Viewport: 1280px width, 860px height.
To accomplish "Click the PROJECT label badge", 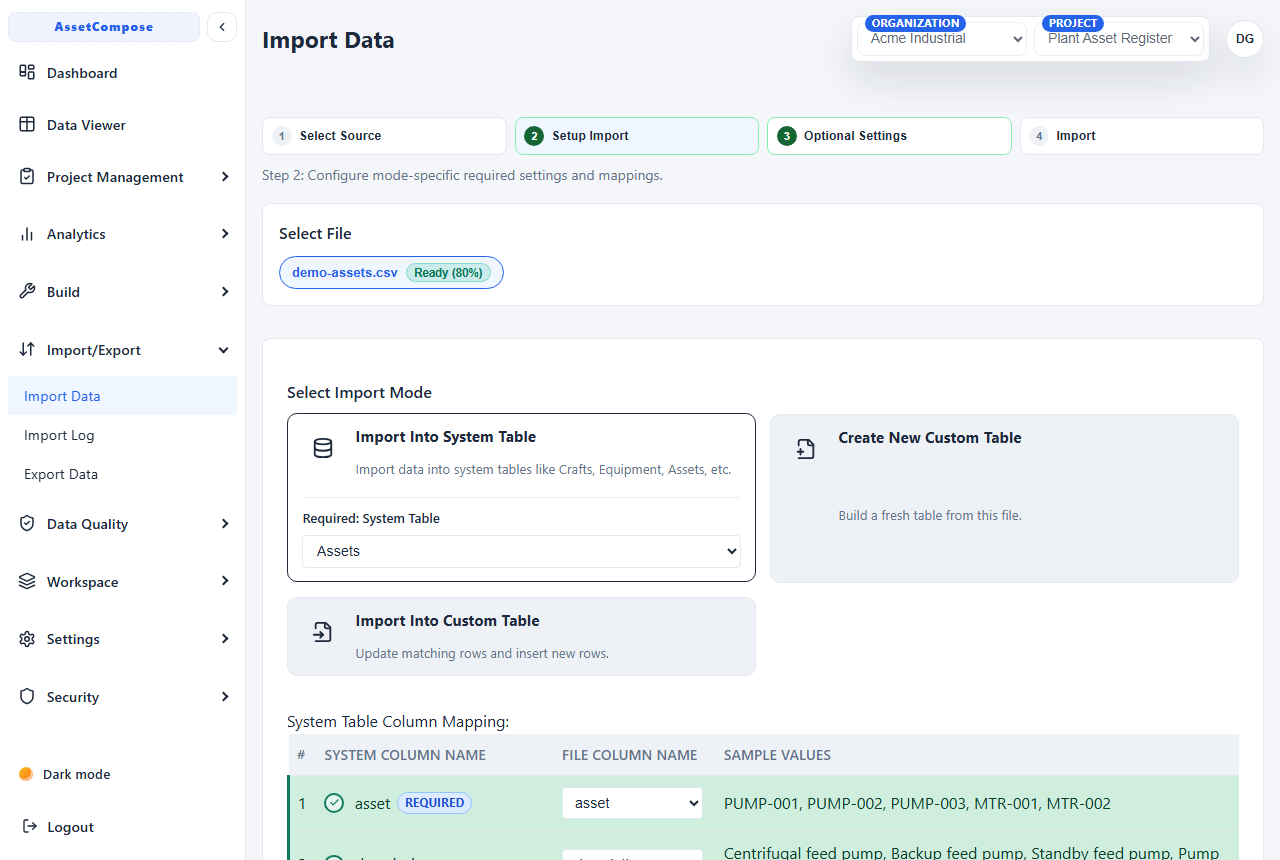I will [1073, 23].
